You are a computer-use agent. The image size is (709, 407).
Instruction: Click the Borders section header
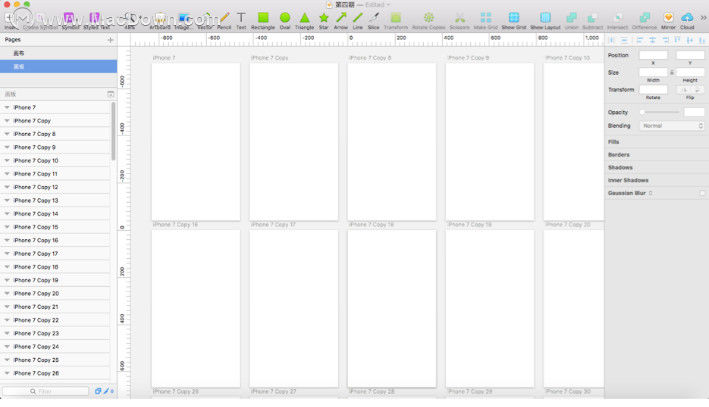coord(619,155)
